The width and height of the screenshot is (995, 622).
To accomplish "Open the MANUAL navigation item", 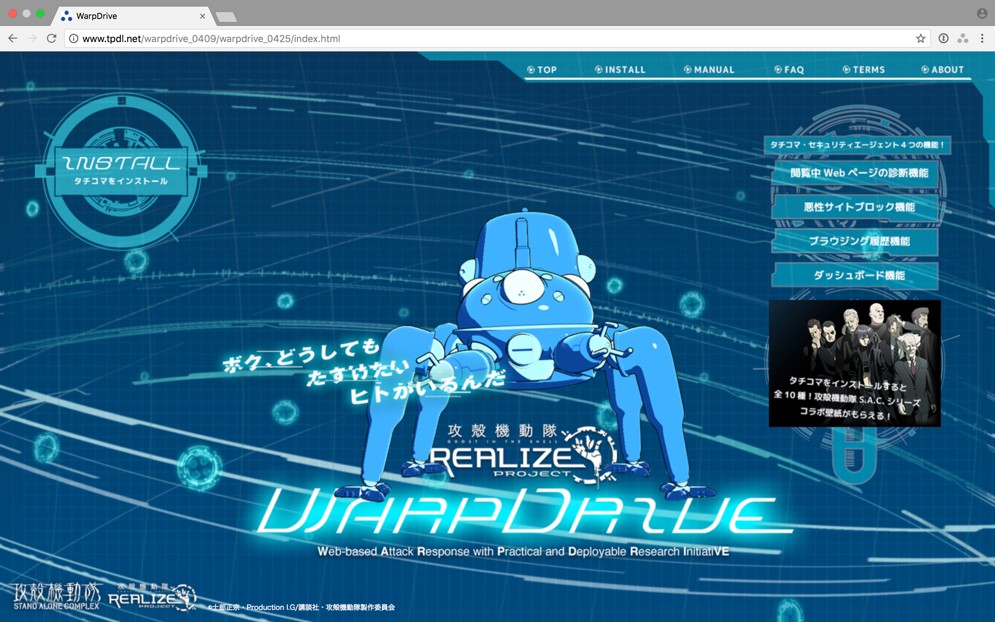I will [x=709, y=70].
